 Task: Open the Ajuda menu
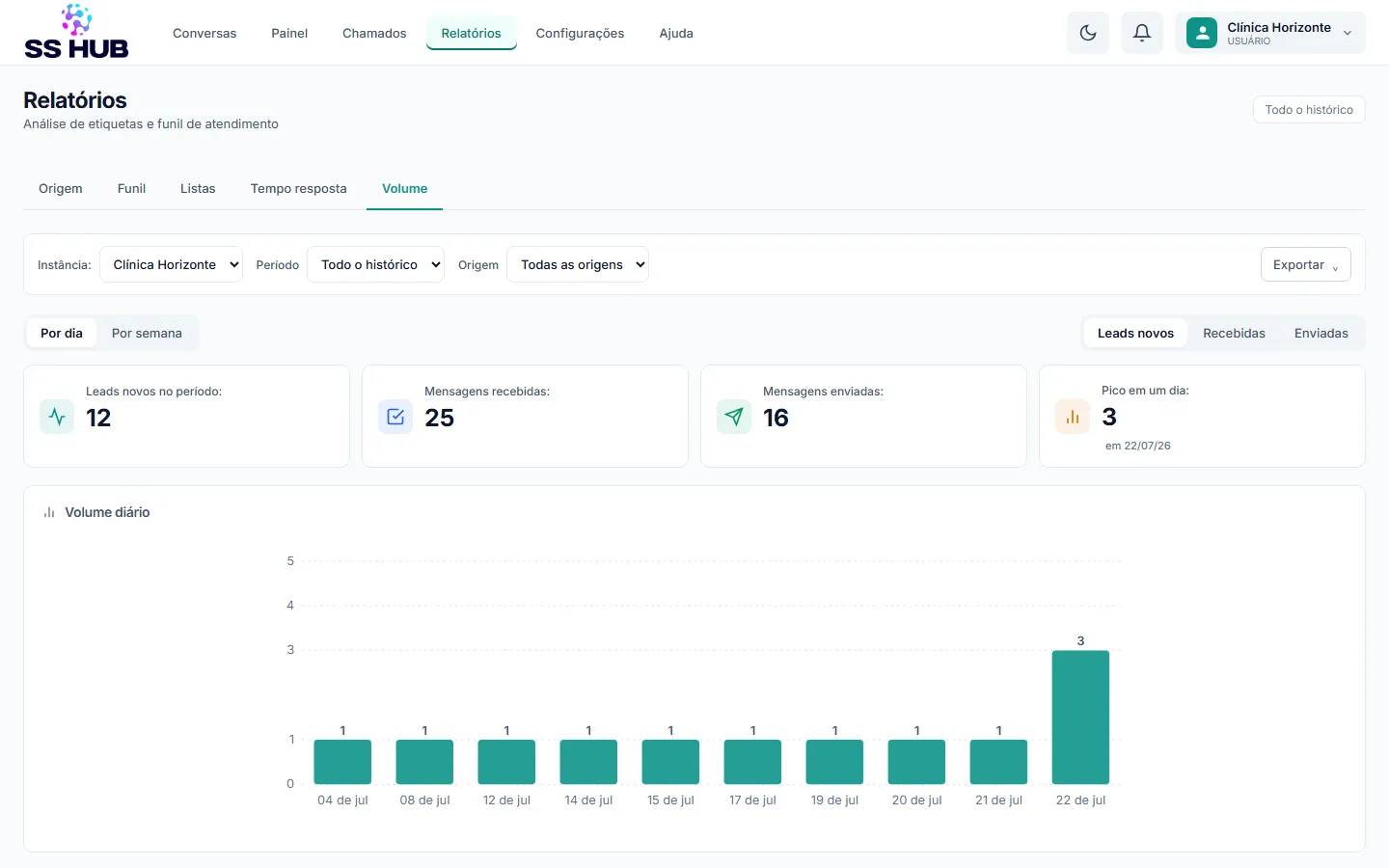point(676,33)
